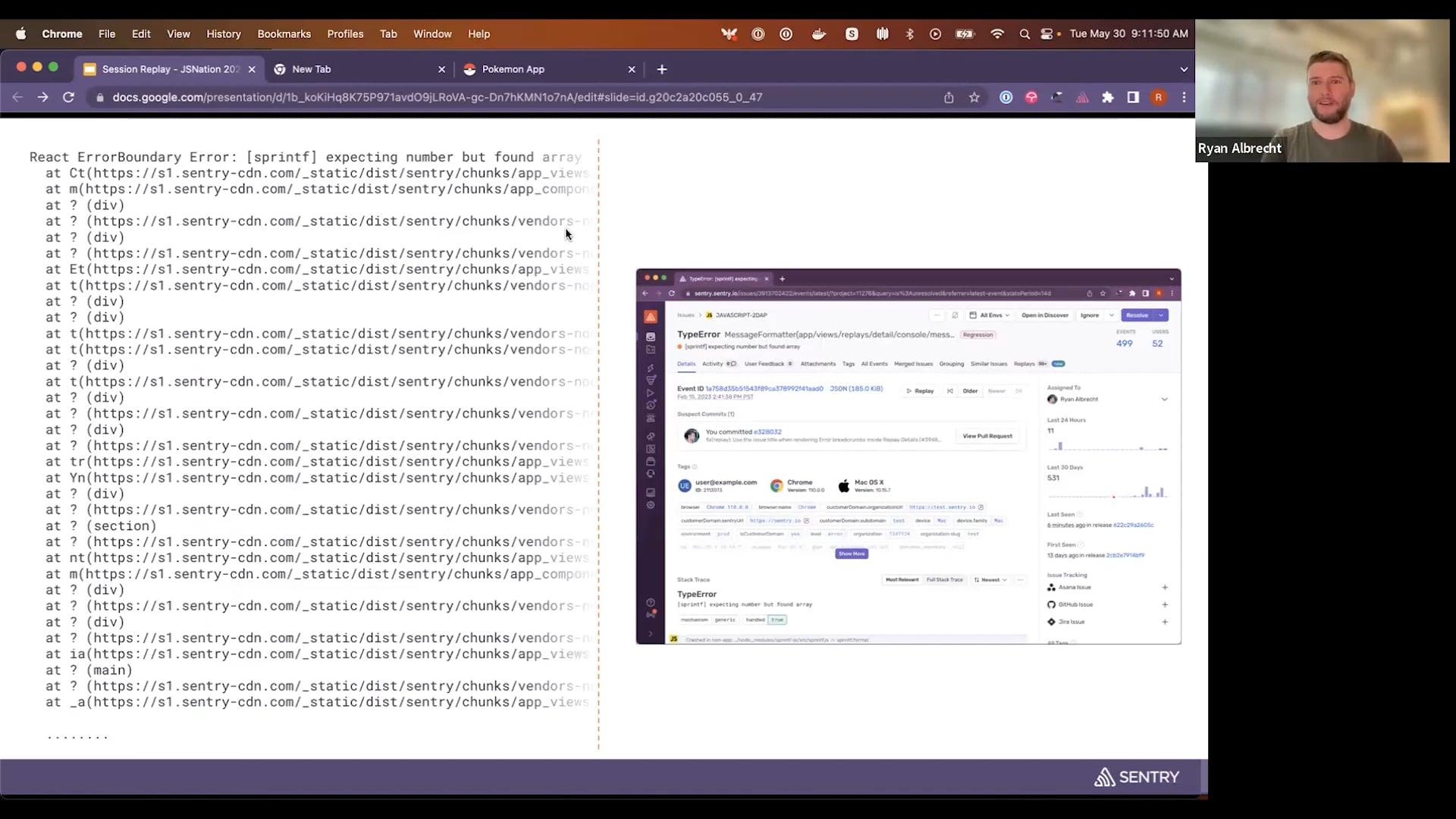Expand the tab search chevron

tap(1184, 69)
